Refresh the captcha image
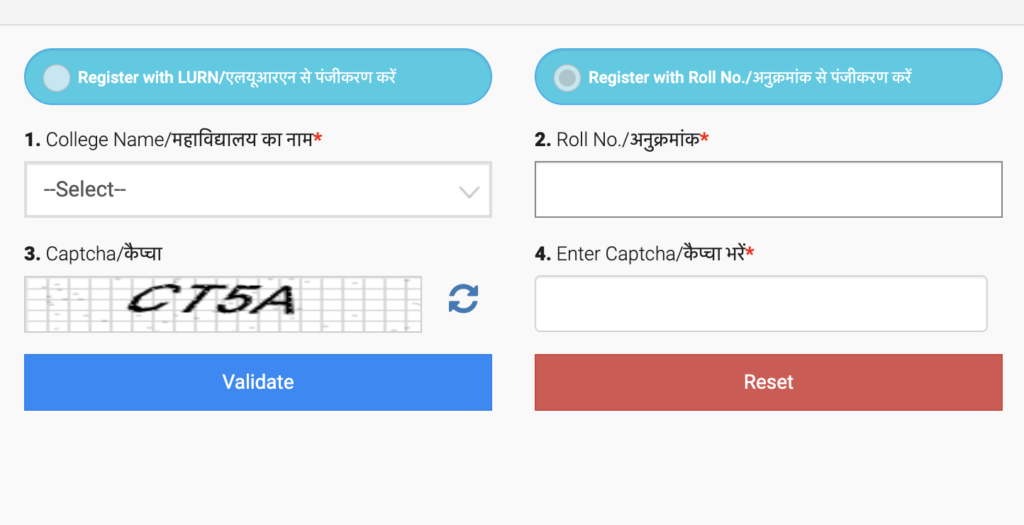This screenshot has width=1024, height=525. (x=464, y=299)
